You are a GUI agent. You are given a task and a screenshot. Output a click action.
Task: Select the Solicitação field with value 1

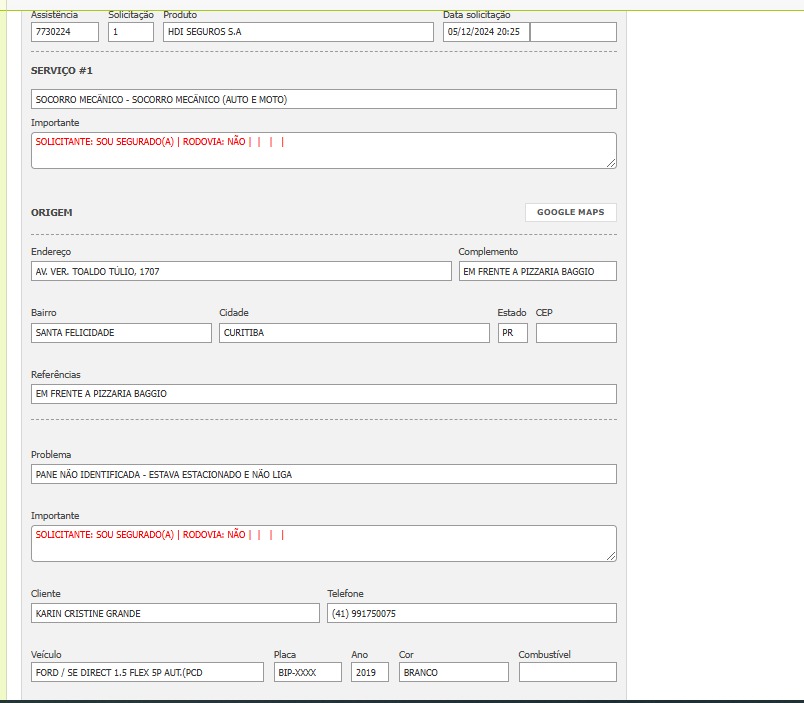point(131,32)
